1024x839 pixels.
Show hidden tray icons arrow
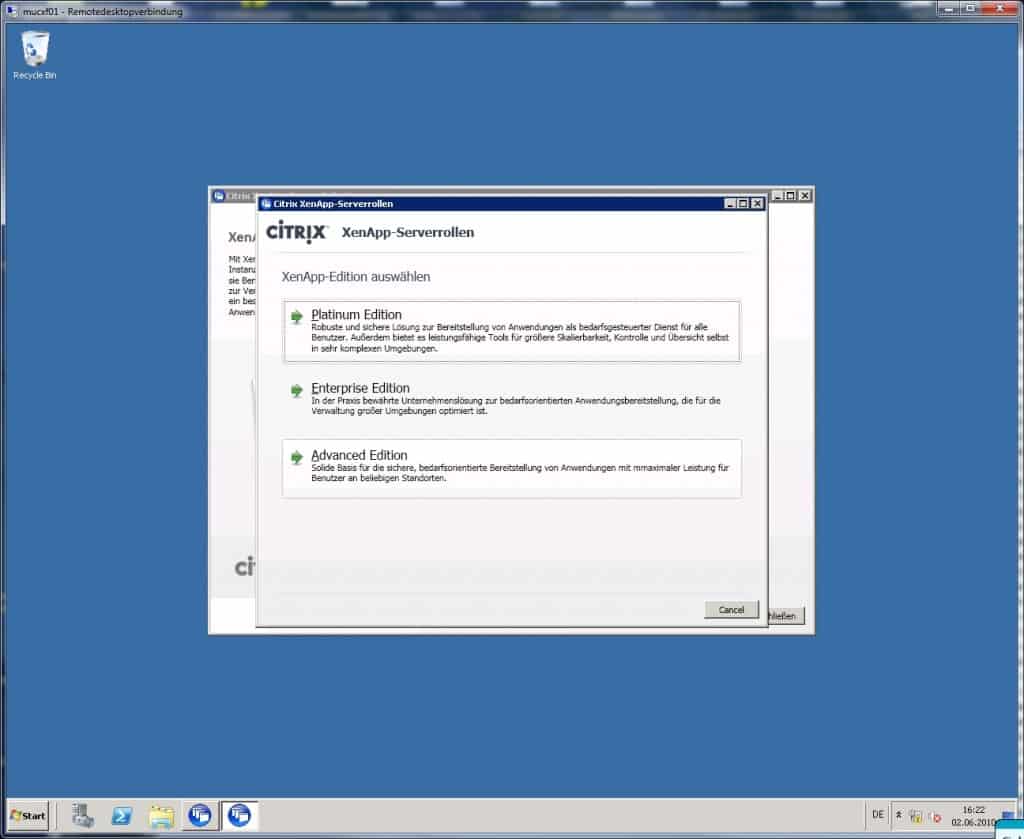[x=899, y=815]
